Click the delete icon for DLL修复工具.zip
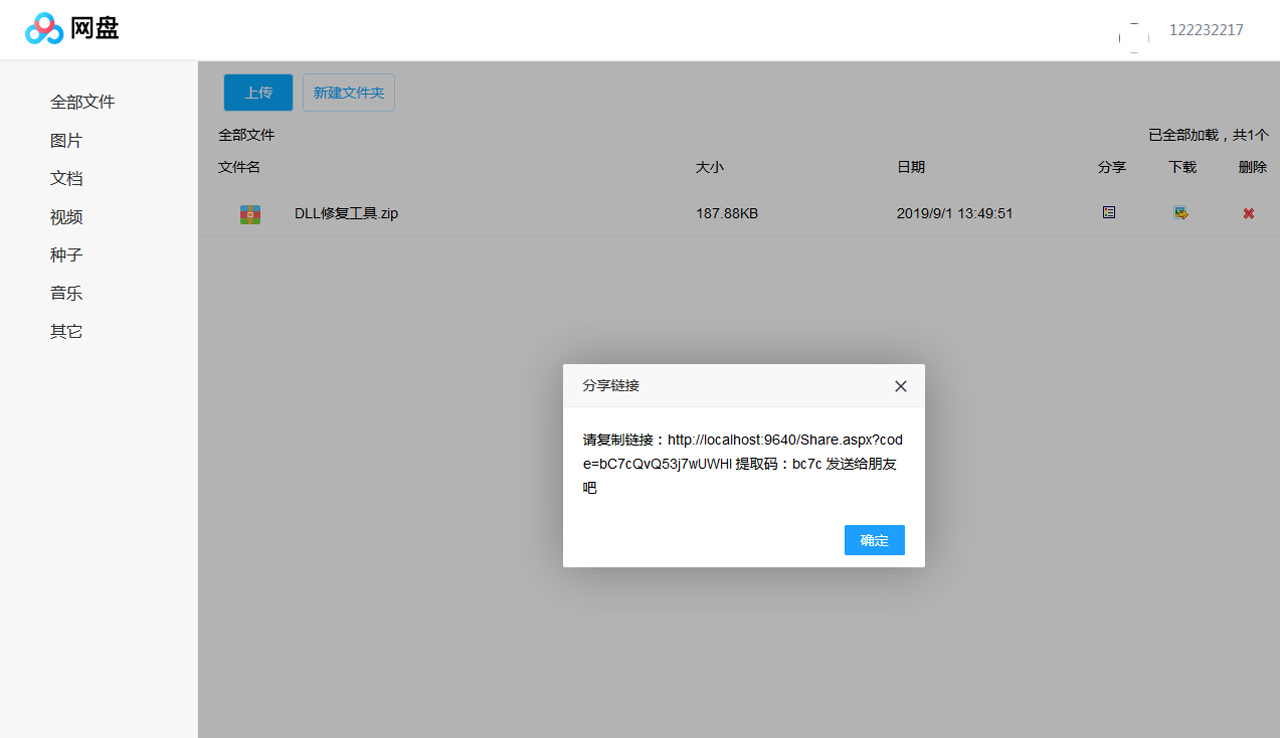The width and height of the screenshot is (1280, 738). click(x=1248, y=212)
